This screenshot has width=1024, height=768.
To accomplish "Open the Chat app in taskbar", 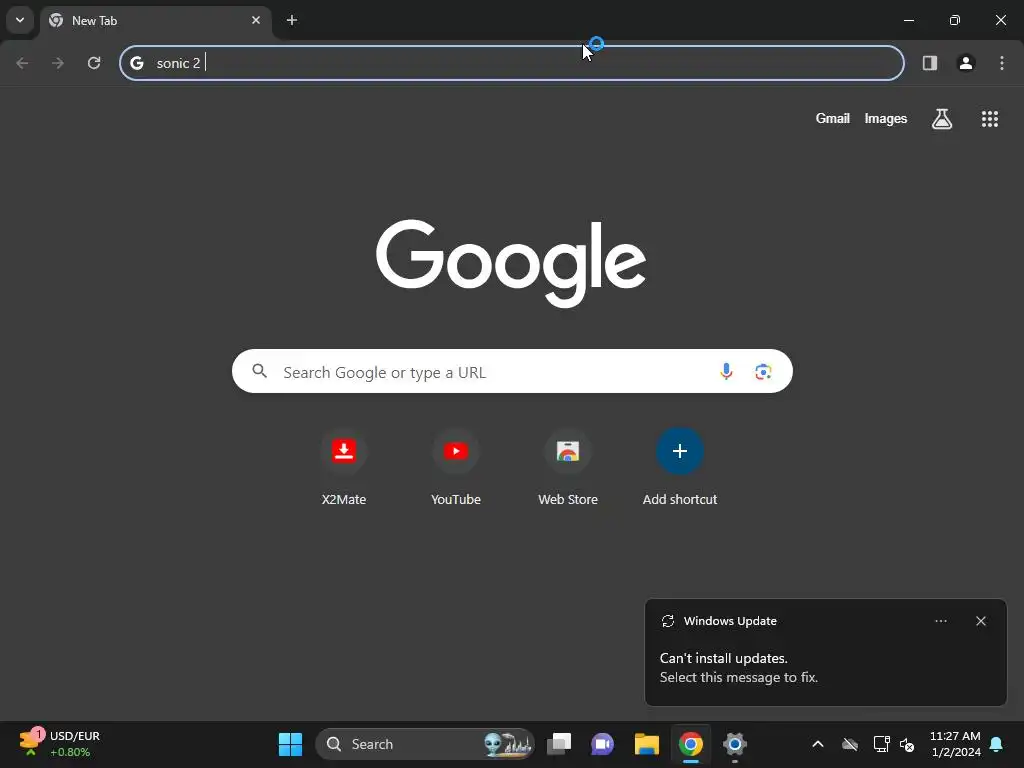I will (x=602, y=744).
